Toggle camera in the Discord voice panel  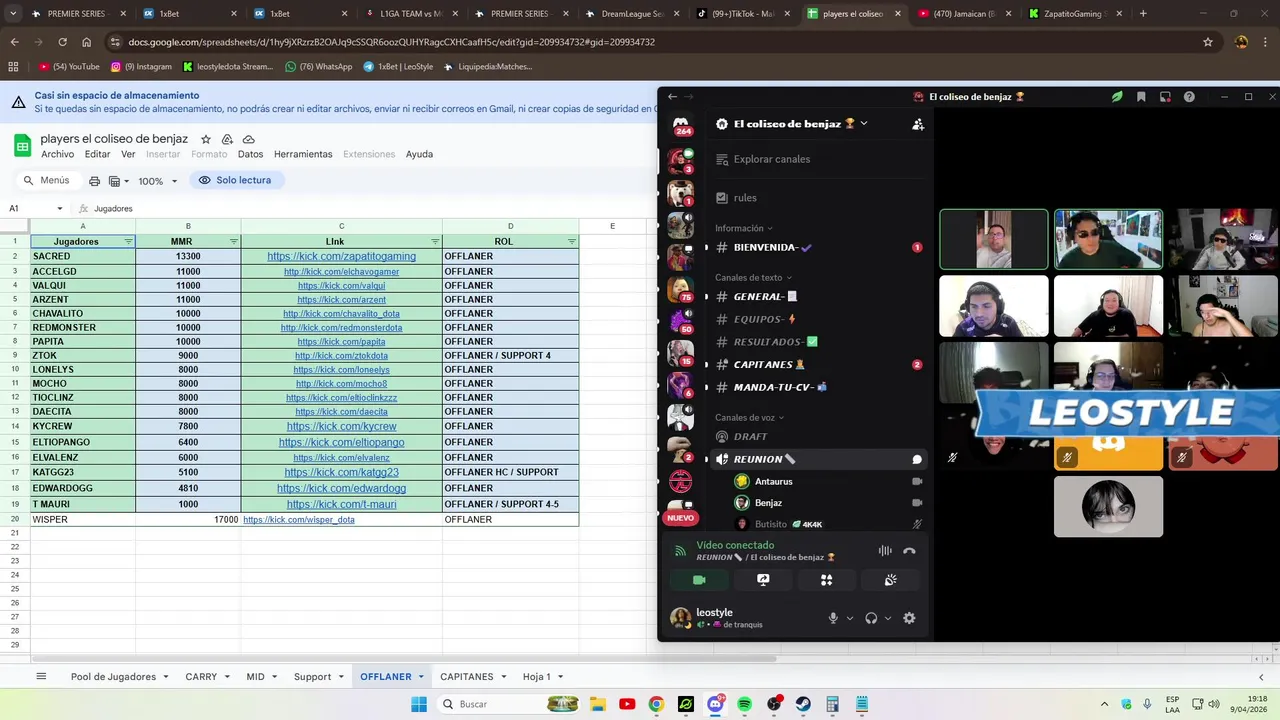(699, 580)
